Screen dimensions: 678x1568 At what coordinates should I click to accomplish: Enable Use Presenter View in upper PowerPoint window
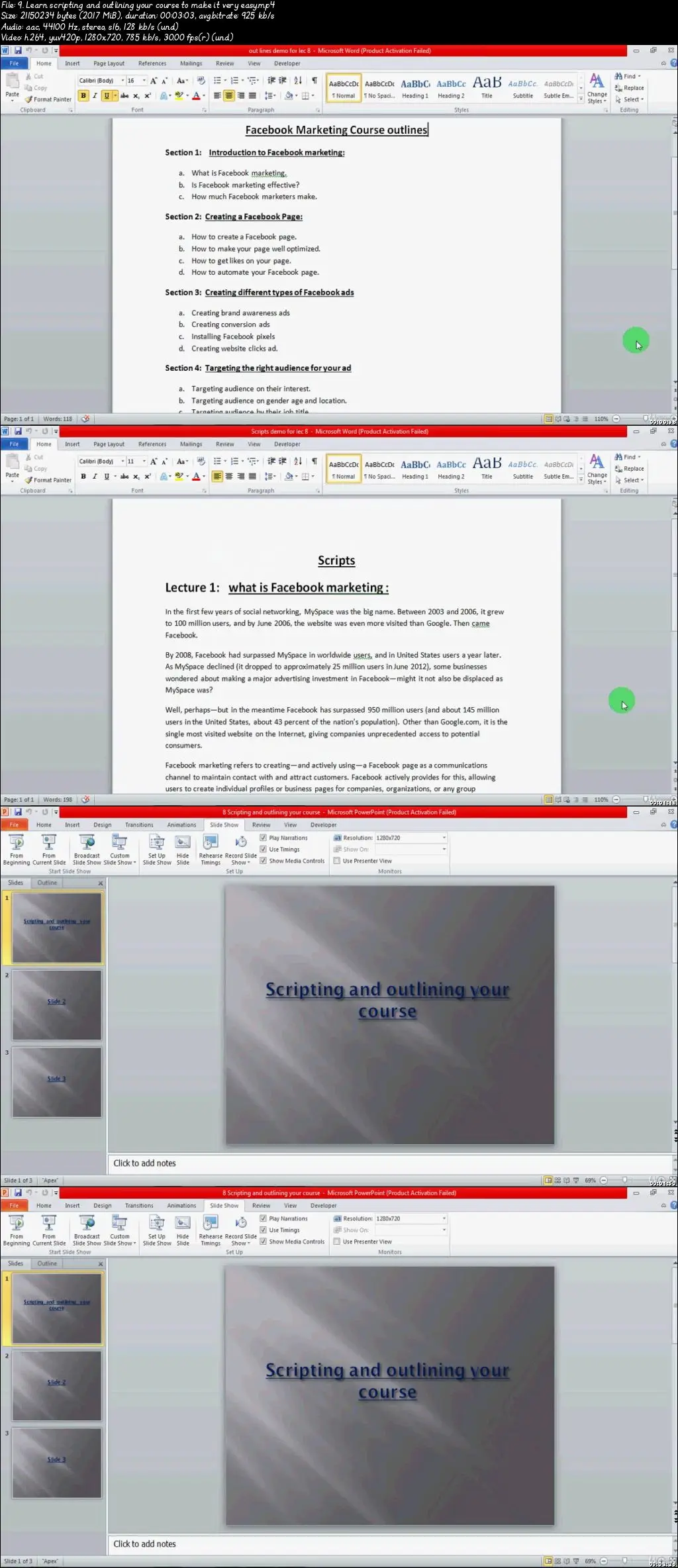[337, 861]
